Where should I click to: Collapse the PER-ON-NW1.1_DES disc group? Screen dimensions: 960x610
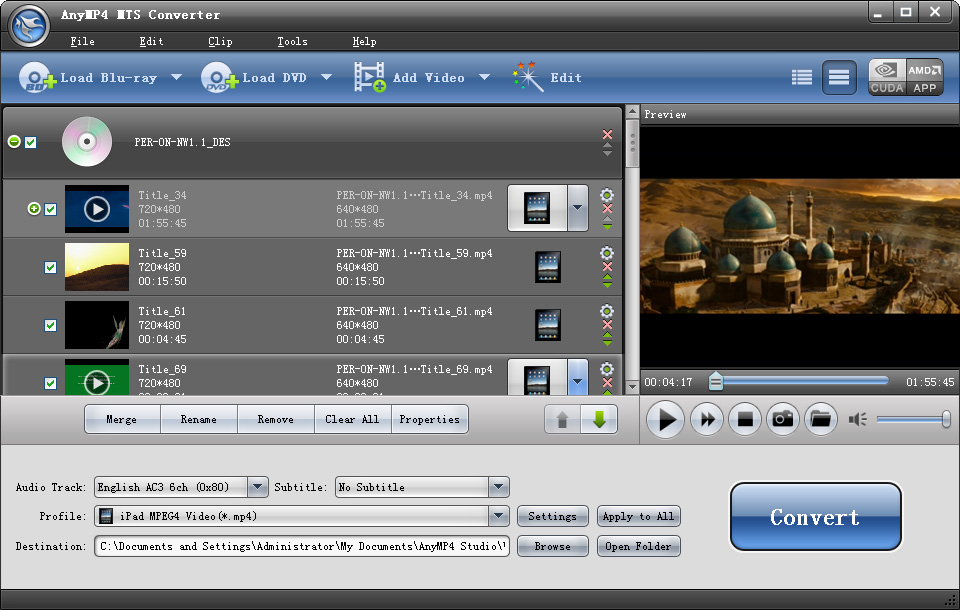(14, 142)
